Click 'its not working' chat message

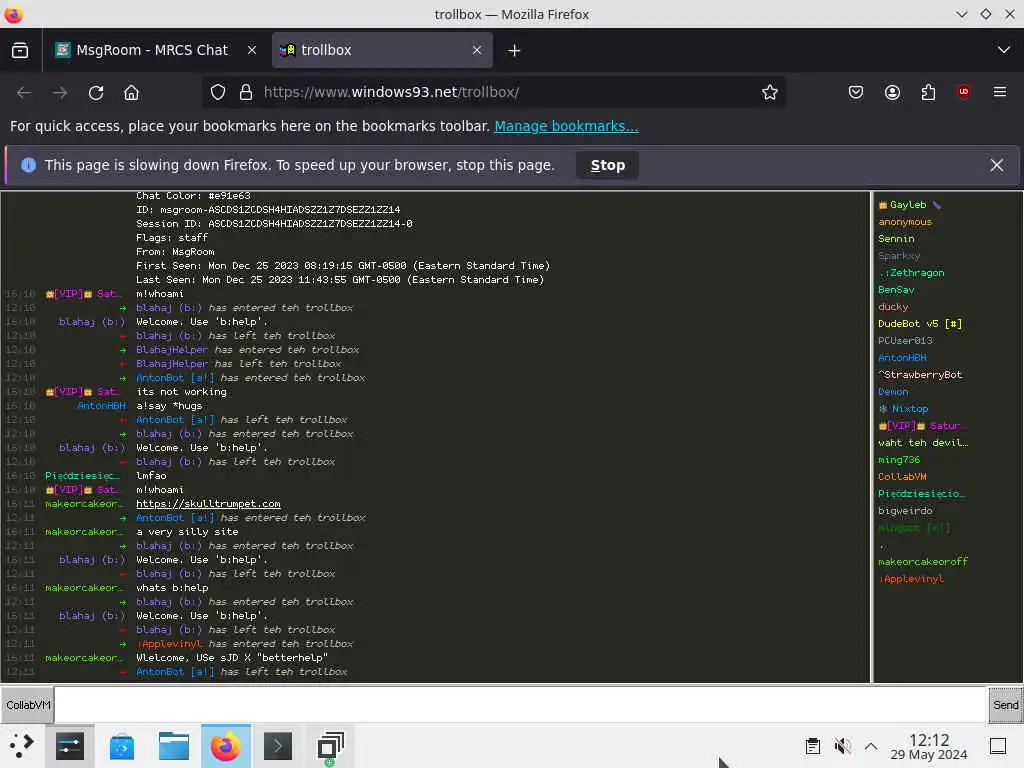(x=182, y=392)
